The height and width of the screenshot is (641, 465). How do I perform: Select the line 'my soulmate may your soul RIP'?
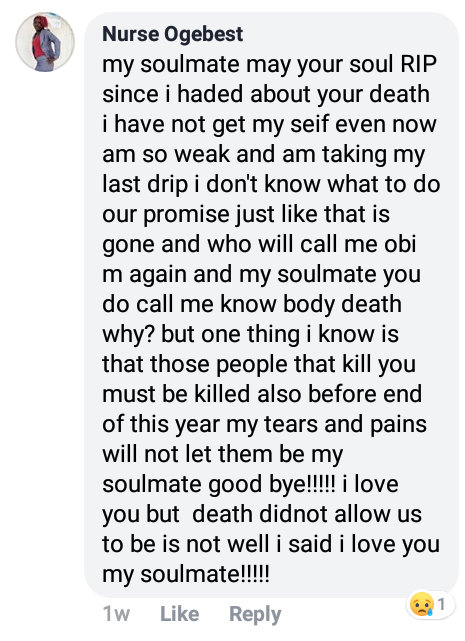(270, 65)
